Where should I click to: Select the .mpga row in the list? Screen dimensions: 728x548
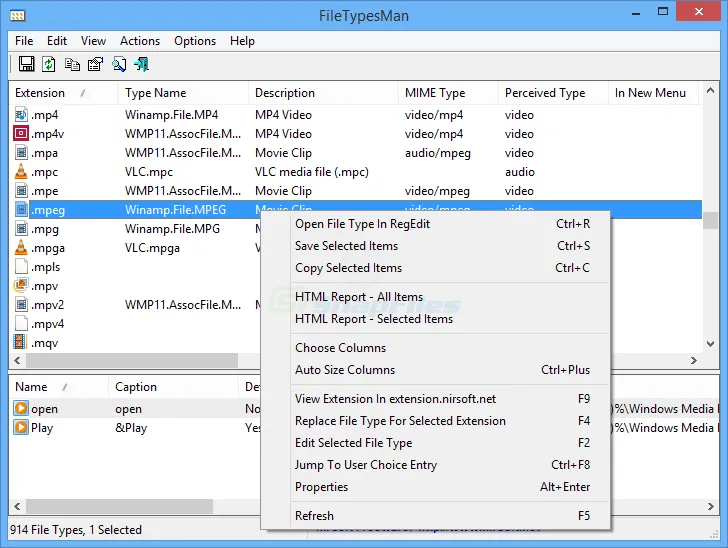[x=48, y=248]
